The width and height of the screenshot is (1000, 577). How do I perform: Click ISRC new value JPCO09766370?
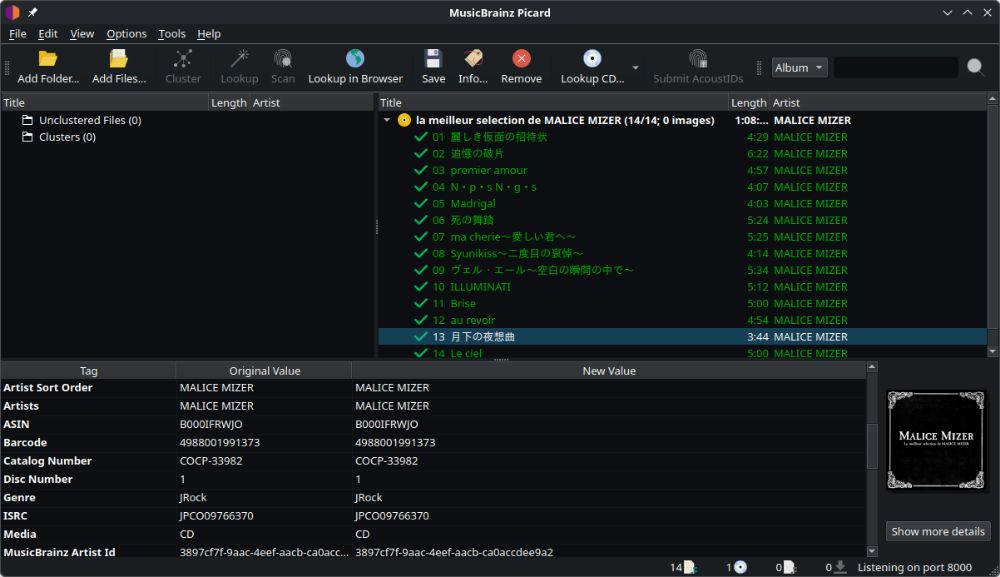click(392, 516)
